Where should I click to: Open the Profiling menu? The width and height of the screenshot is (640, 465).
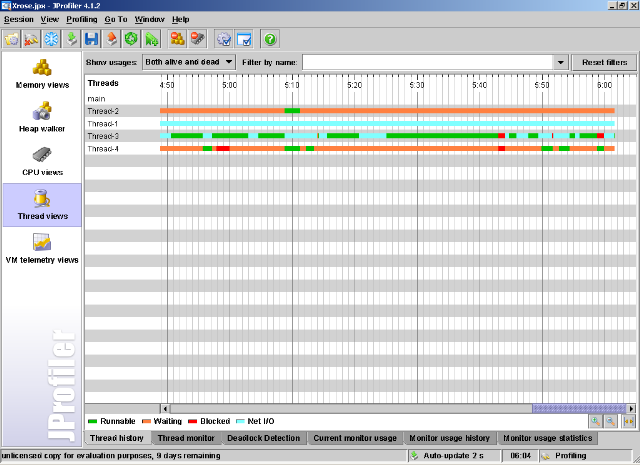[x=82, y=19]
